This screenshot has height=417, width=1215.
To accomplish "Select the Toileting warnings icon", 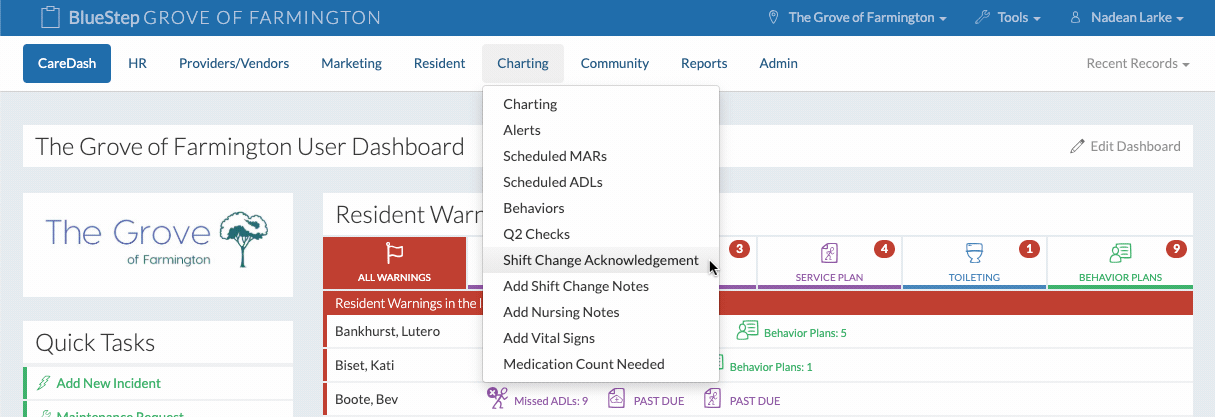I will (974, 253).
